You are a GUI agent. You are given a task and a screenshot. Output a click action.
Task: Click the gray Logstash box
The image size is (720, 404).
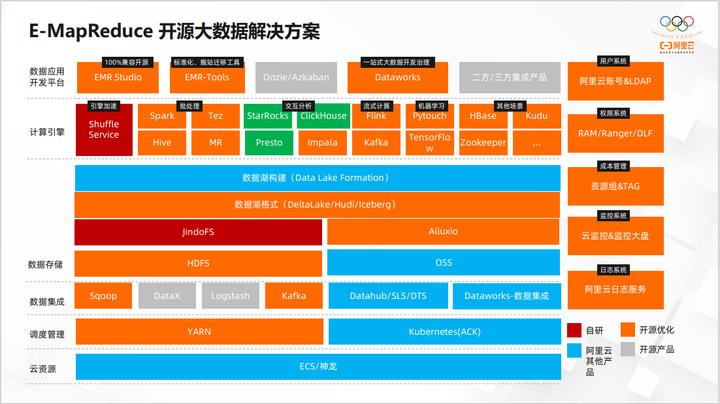231,296
